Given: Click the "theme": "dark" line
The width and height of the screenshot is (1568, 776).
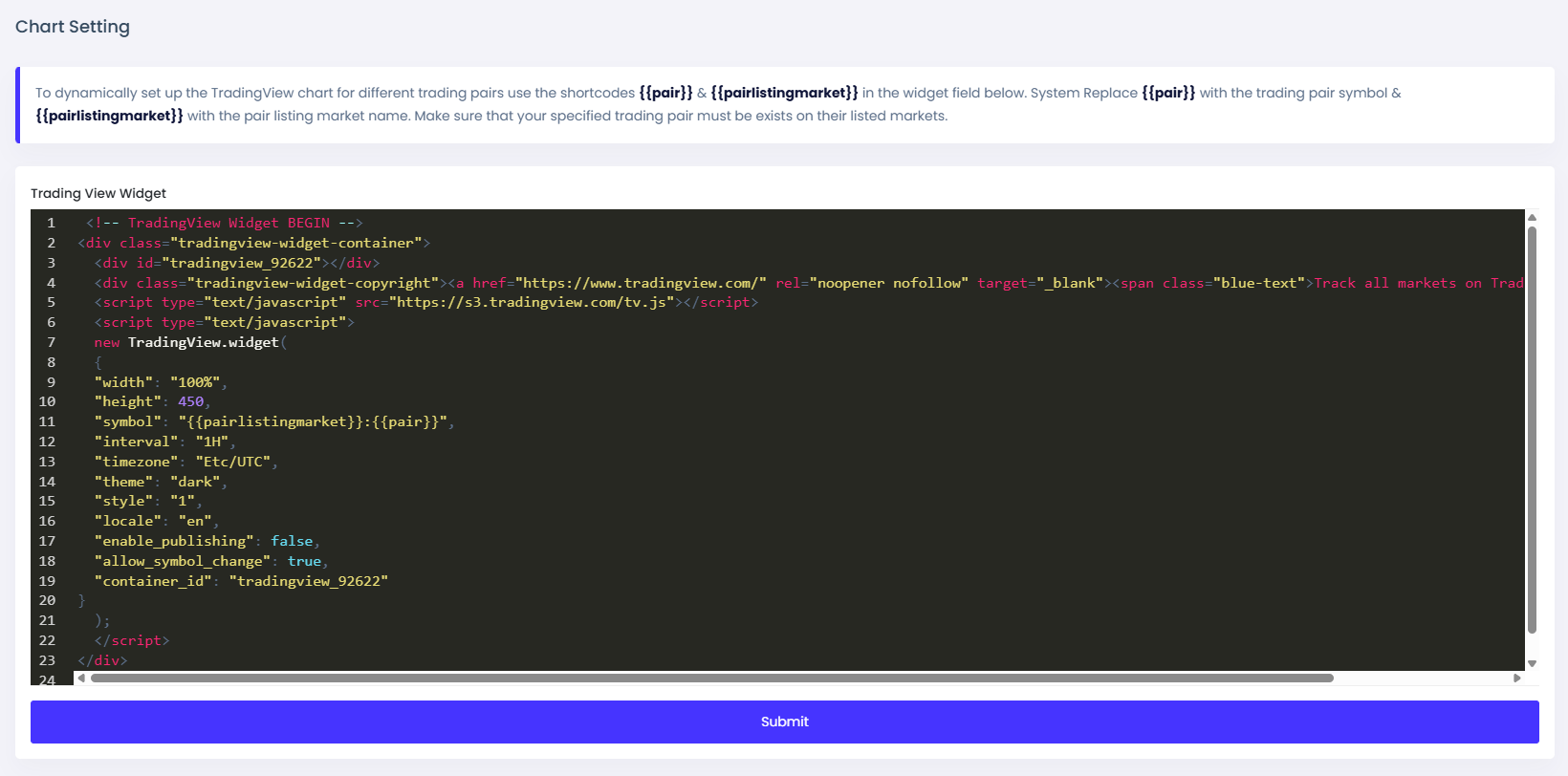Looking at the screenshot, I should click(161, 482).
